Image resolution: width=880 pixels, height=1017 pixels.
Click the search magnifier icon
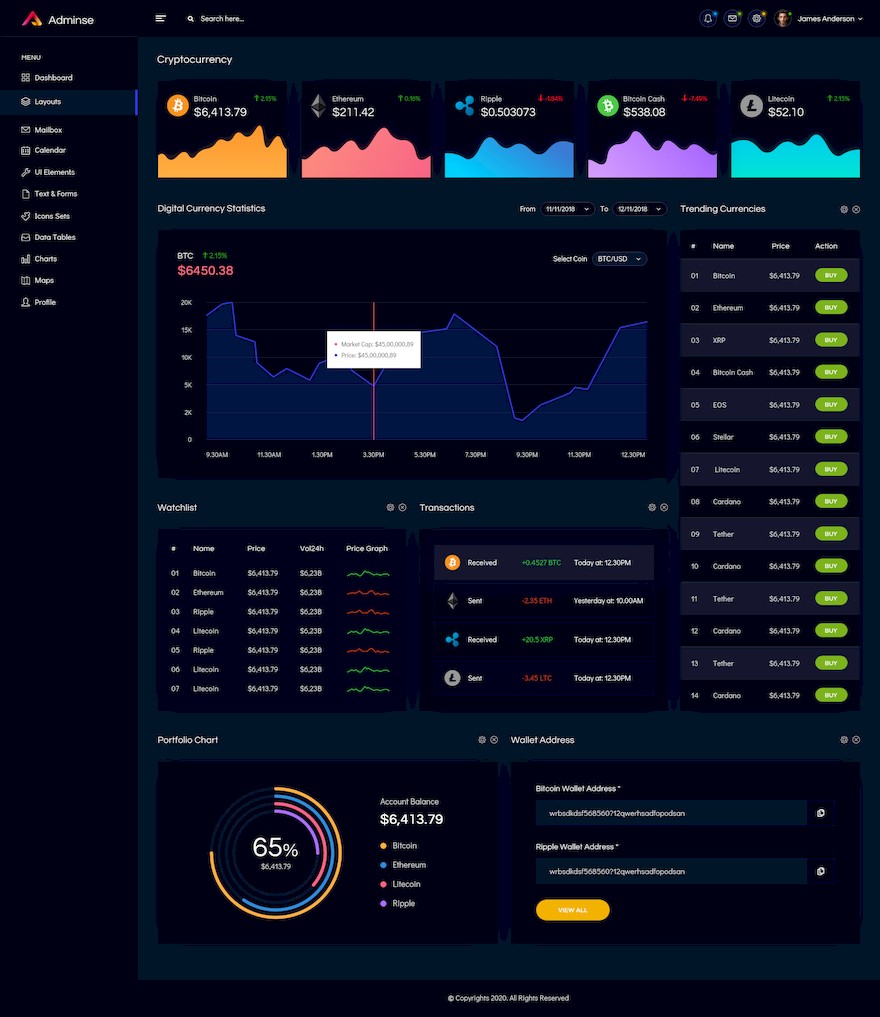tap(191, 19)
